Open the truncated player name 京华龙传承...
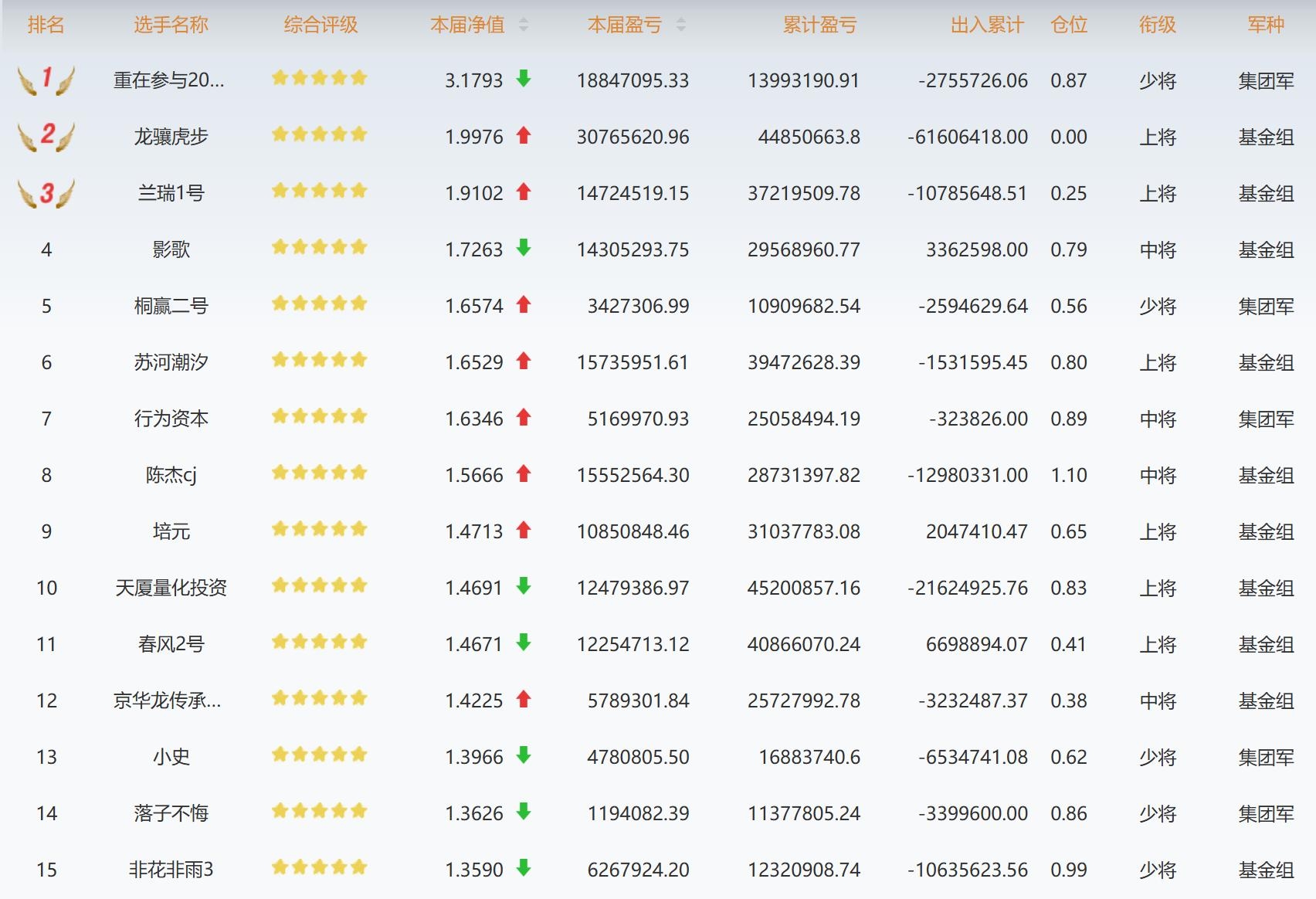The height and width of the screenshot is (899, 1316). 168,701
